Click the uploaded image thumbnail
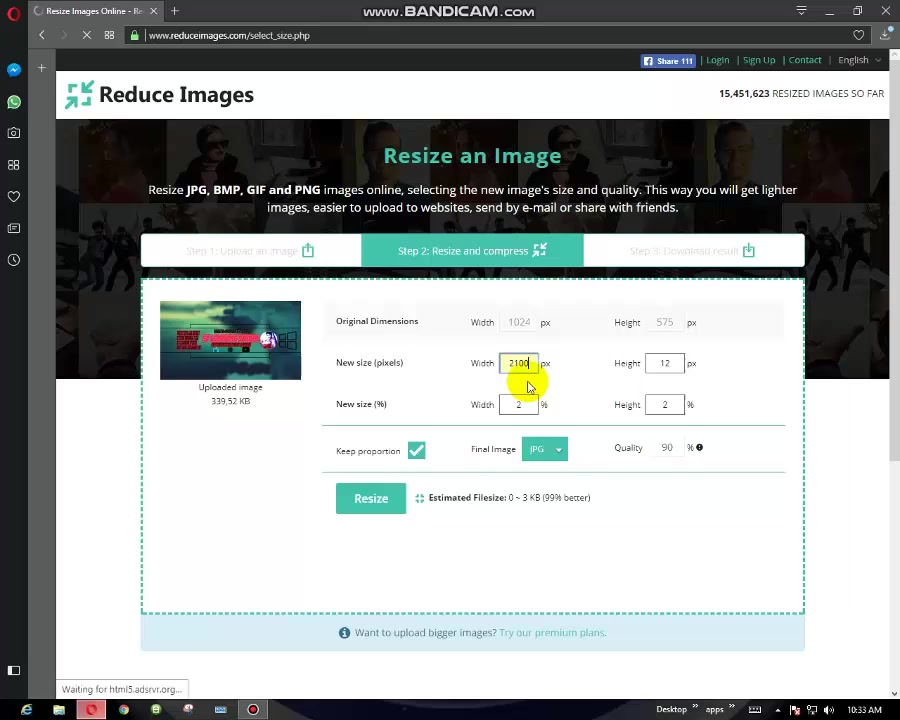The height and width of the screenshot is (720, 900). point(230,340)
